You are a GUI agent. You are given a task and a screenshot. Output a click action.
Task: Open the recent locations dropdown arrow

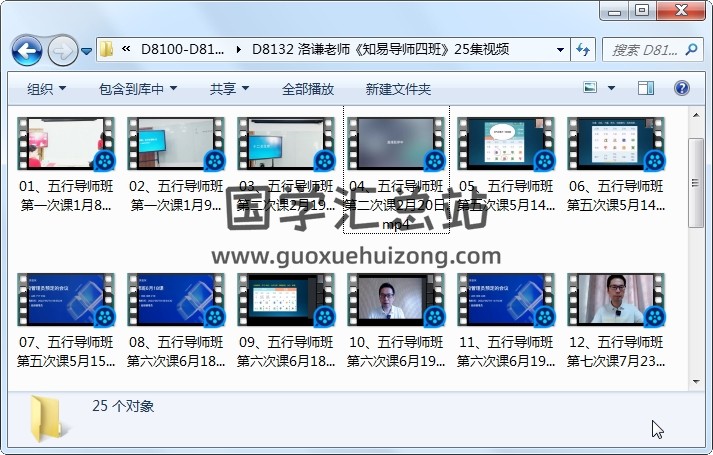(87, 50)
